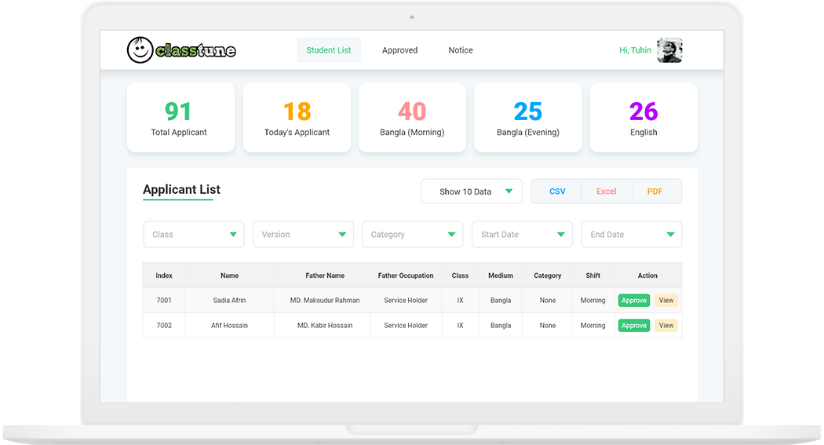Switch to the Student List tab
The image size is (824, 445).
328,50
